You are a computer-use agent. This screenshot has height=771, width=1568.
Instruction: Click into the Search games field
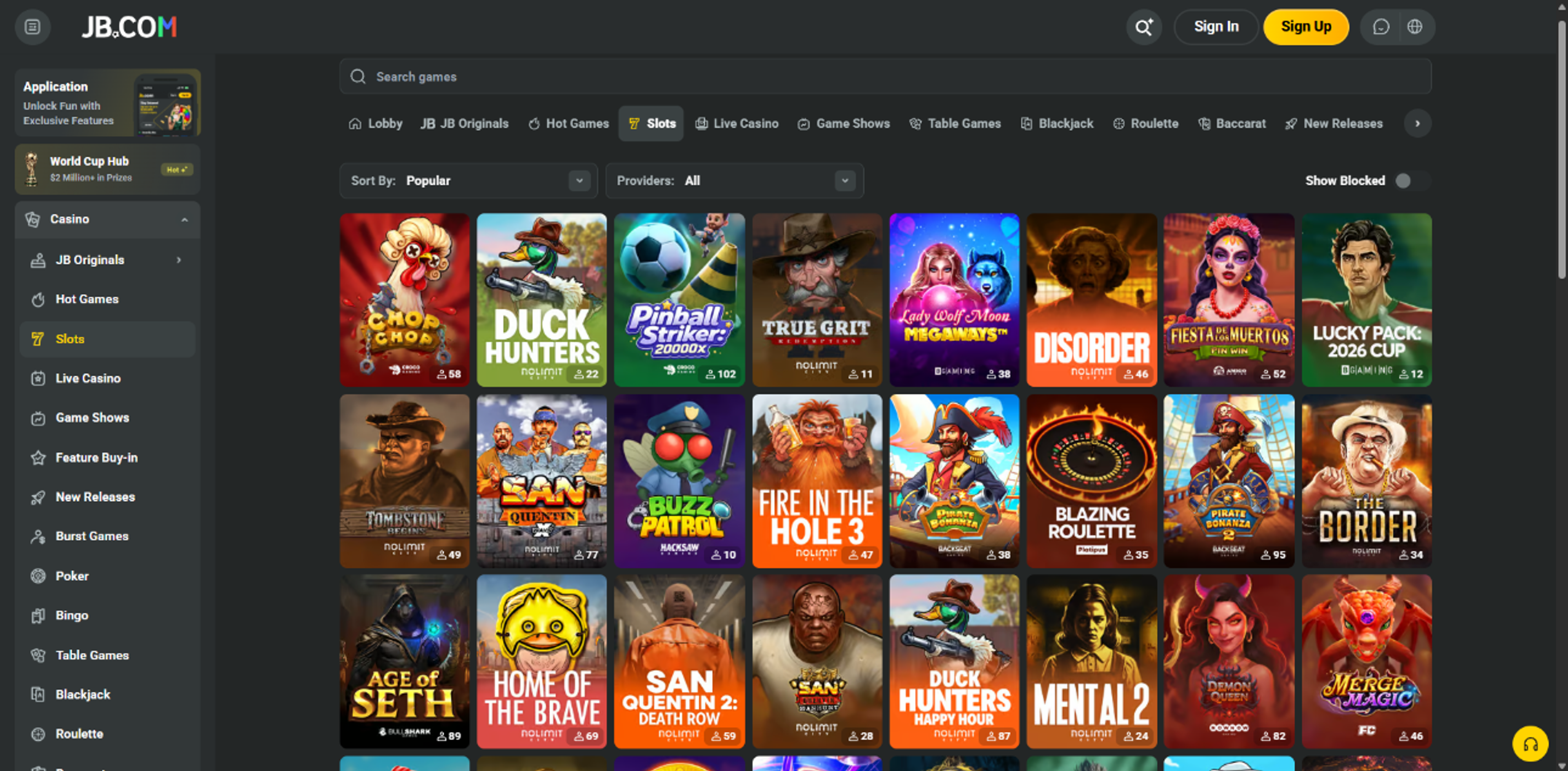click(885, 77)
